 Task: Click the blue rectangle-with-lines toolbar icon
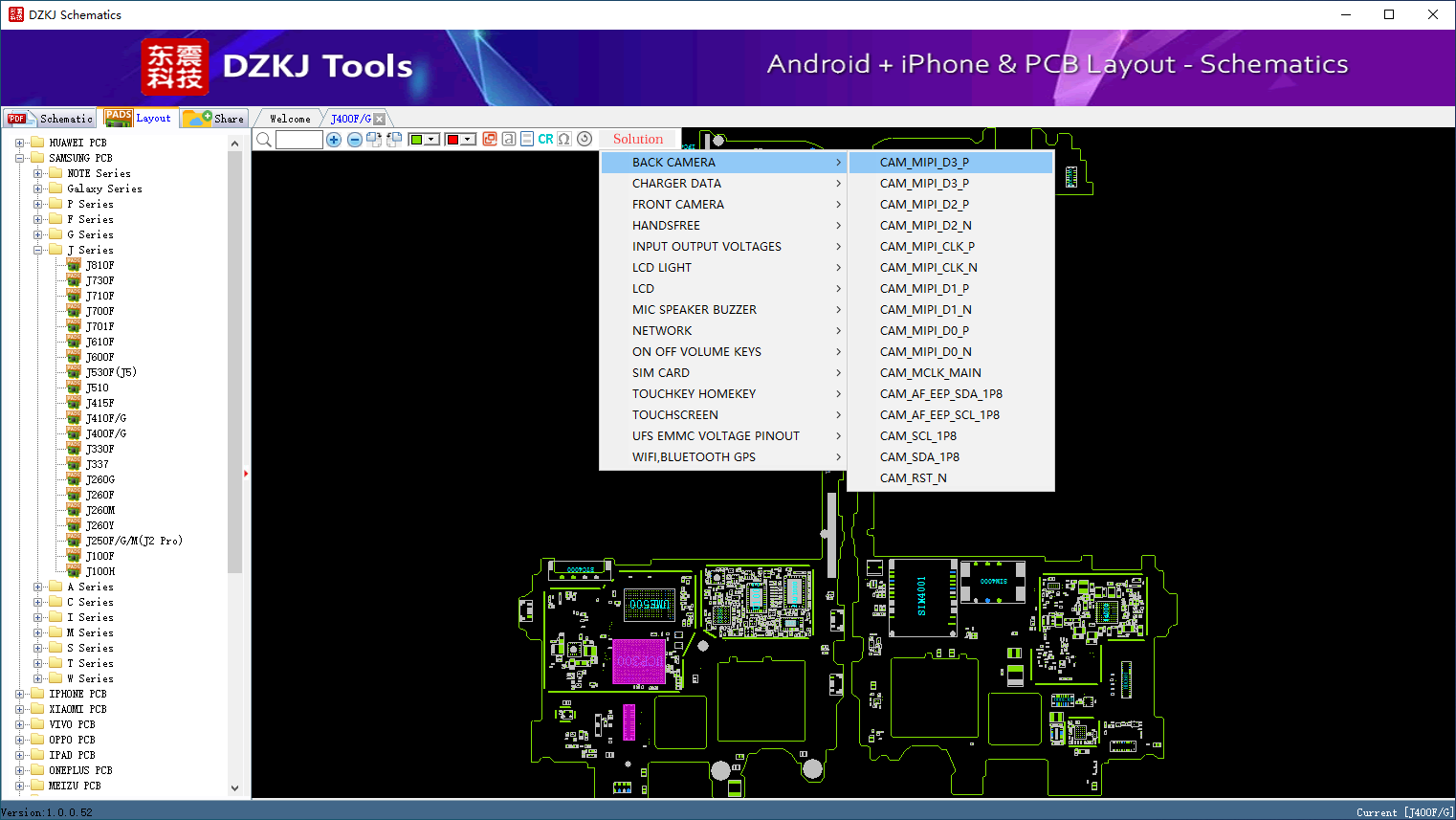tap(527, 139)
